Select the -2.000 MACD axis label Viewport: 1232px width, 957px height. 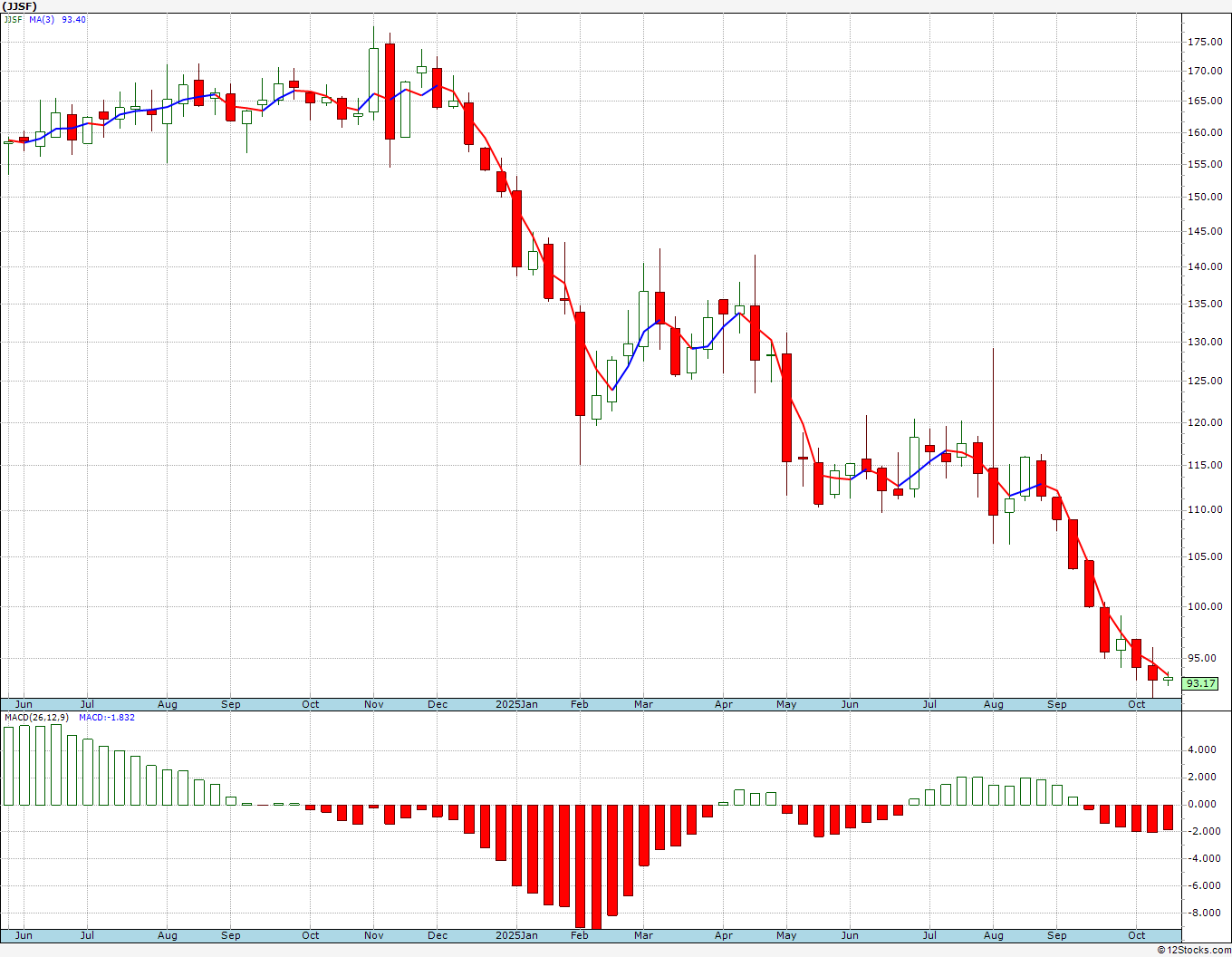tap(1202, 831)
